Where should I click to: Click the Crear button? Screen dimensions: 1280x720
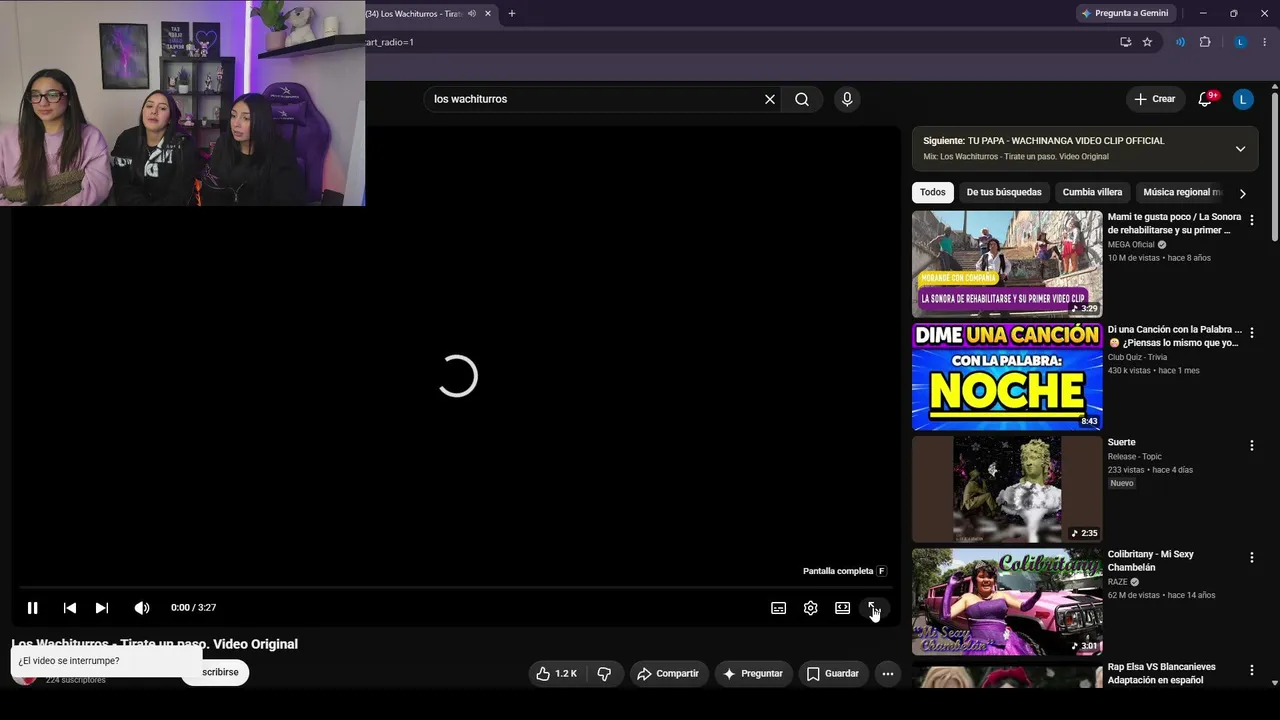[1154, 99]
